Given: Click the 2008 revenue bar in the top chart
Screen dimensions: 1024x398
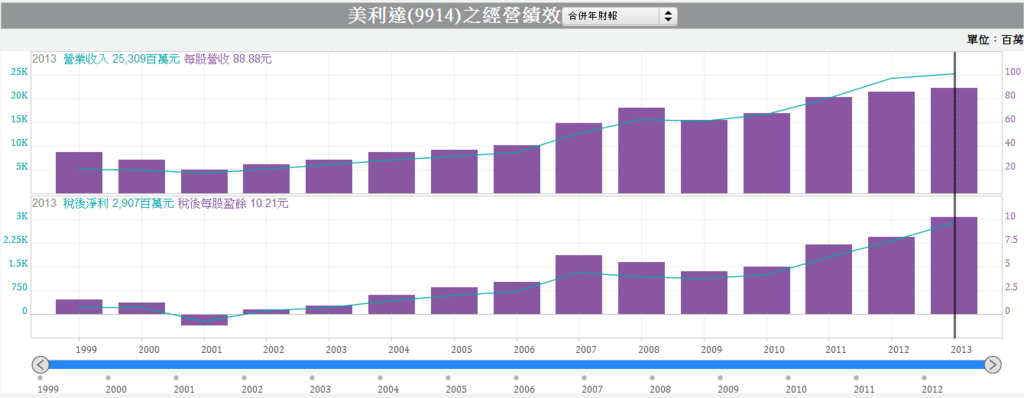Looking at the screenshot, I should [x=641, y=150].
